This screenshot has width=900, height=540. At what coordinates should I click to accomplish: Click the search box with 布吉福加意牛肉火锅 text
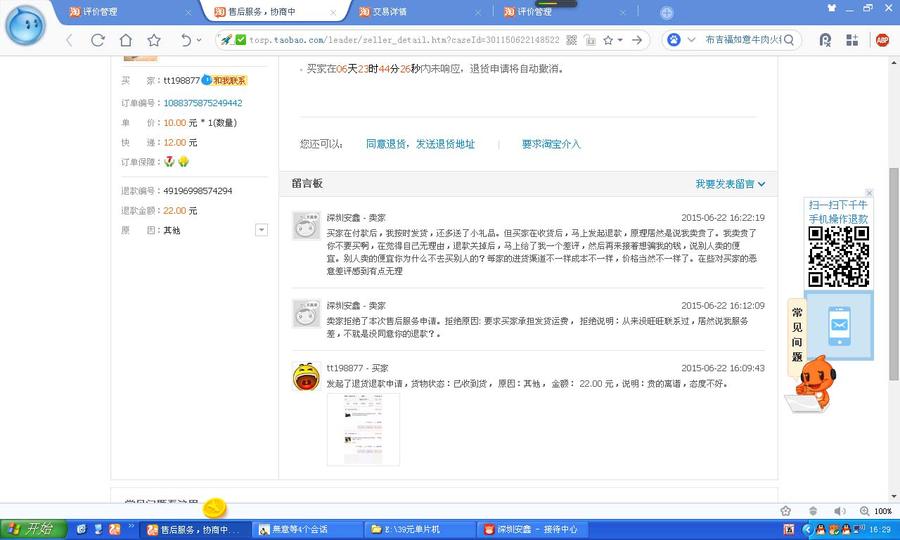742,40
